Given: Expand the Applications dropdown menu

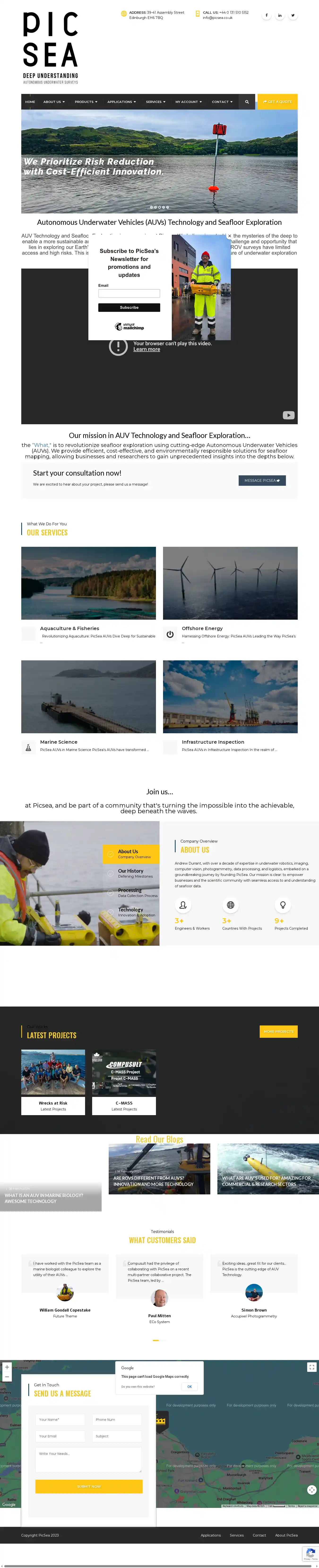Looking at the screenshot, I should coord(121,102).
